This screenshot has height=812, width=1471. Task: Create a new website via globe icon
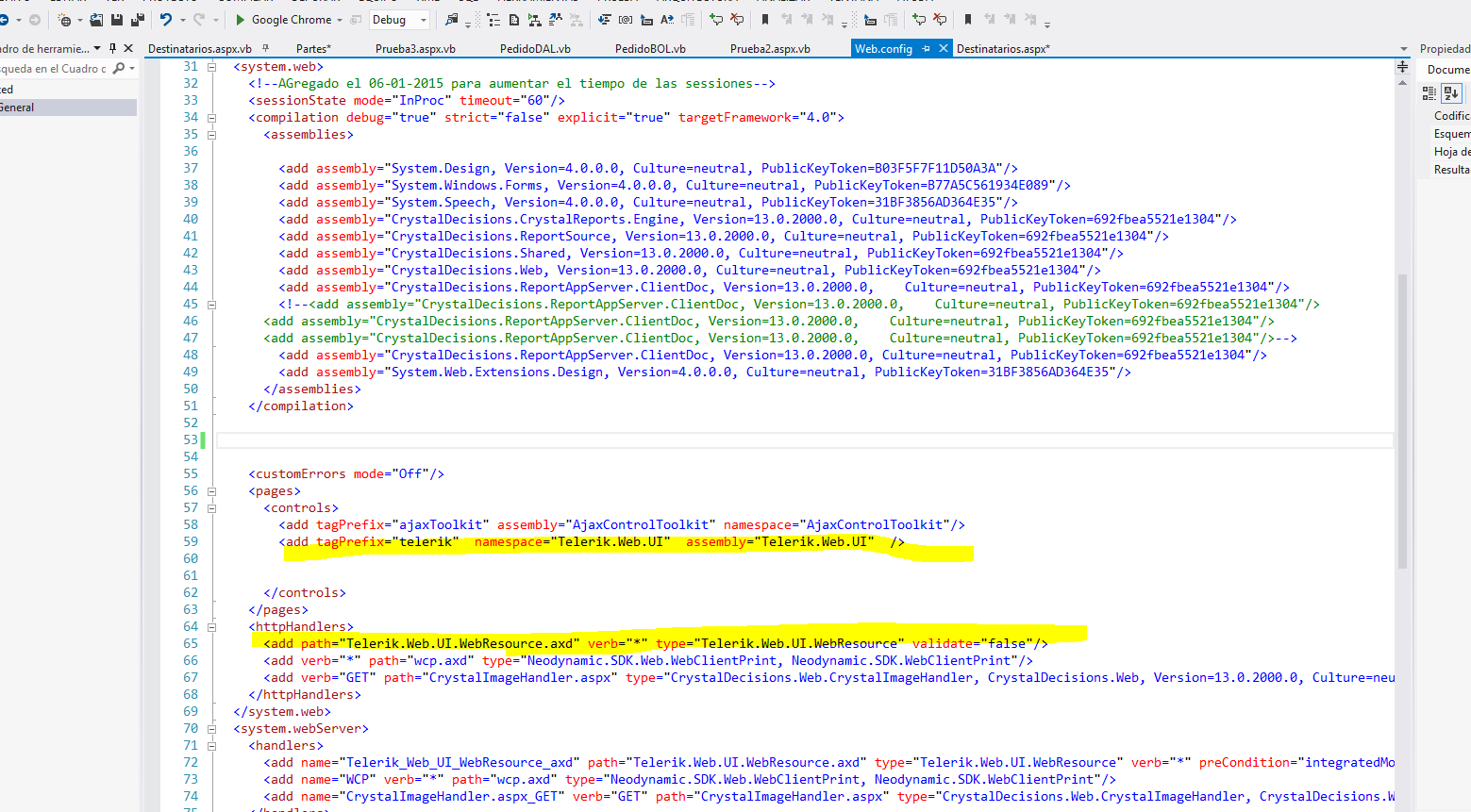65,20
